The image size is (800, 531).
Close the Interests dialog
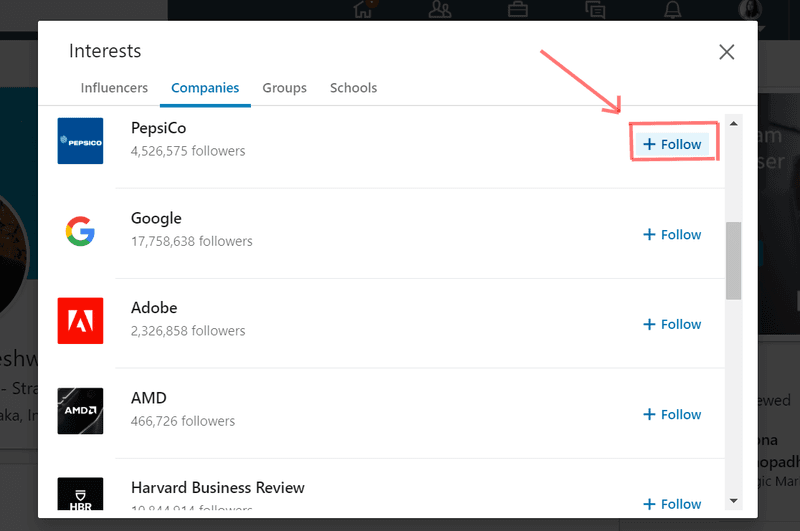(x=727, y=52)
